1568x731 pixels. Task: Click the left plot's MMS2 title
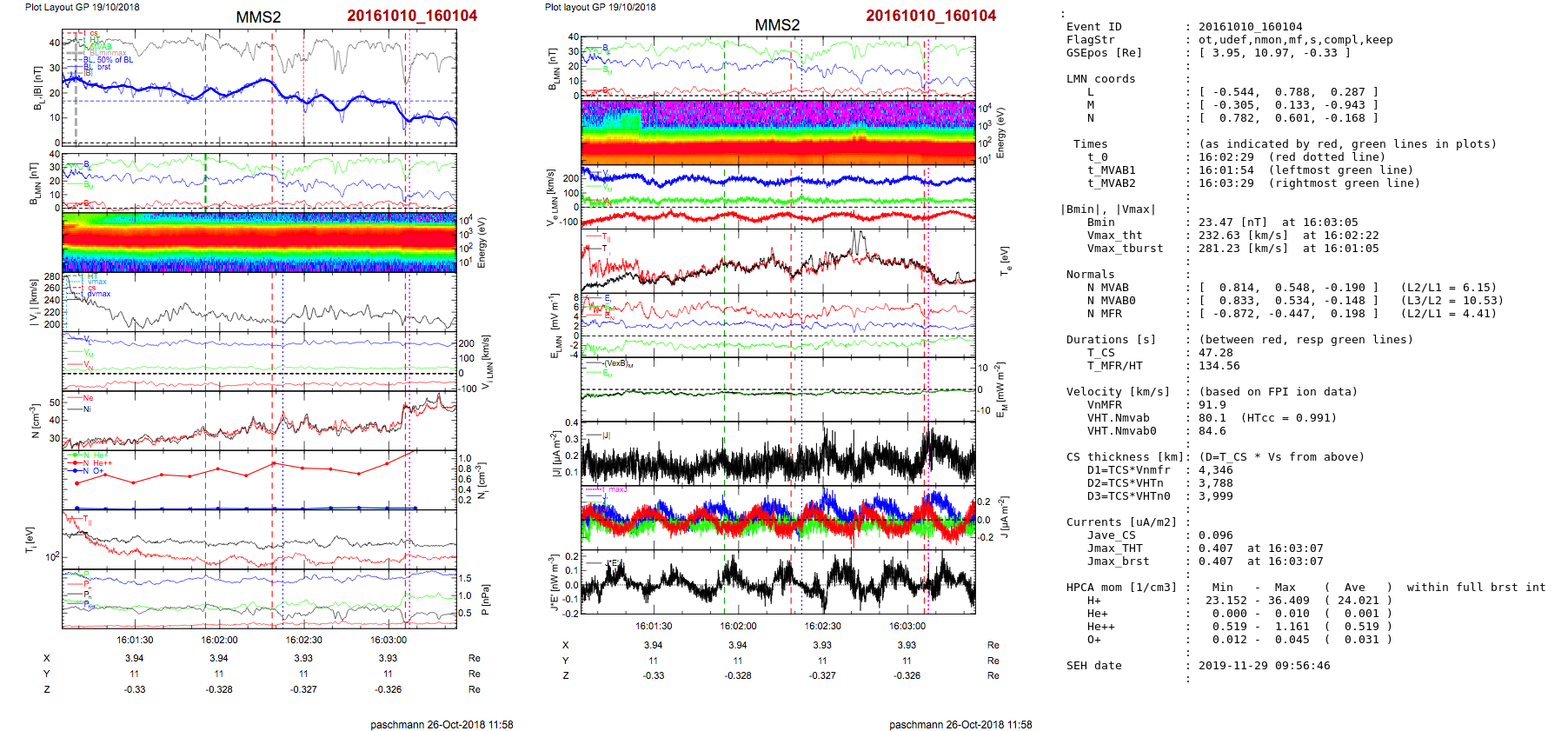click(258, 17)
